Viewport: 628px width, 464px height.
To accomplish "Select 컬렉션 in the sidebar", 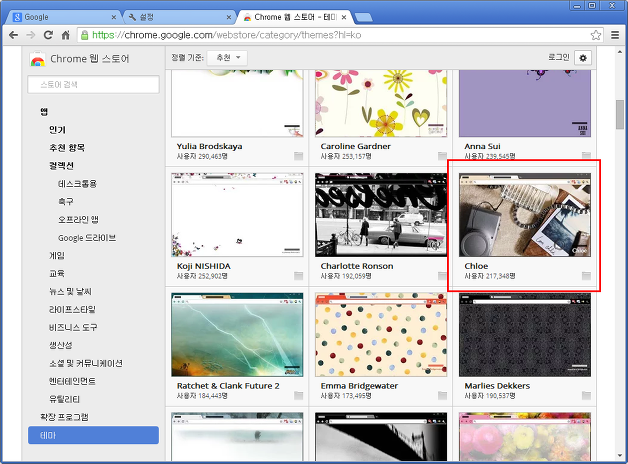I will [61, 166].
